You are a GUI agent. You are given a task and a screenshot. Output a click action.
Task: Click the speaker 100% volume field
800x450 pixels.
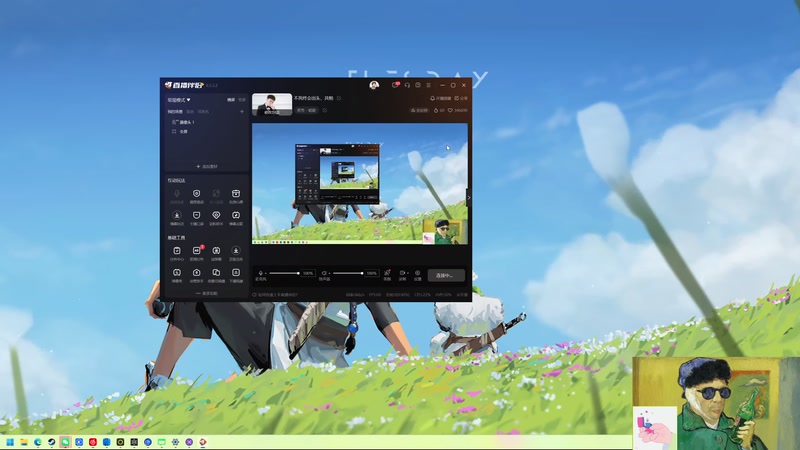[x=372, y=273]
